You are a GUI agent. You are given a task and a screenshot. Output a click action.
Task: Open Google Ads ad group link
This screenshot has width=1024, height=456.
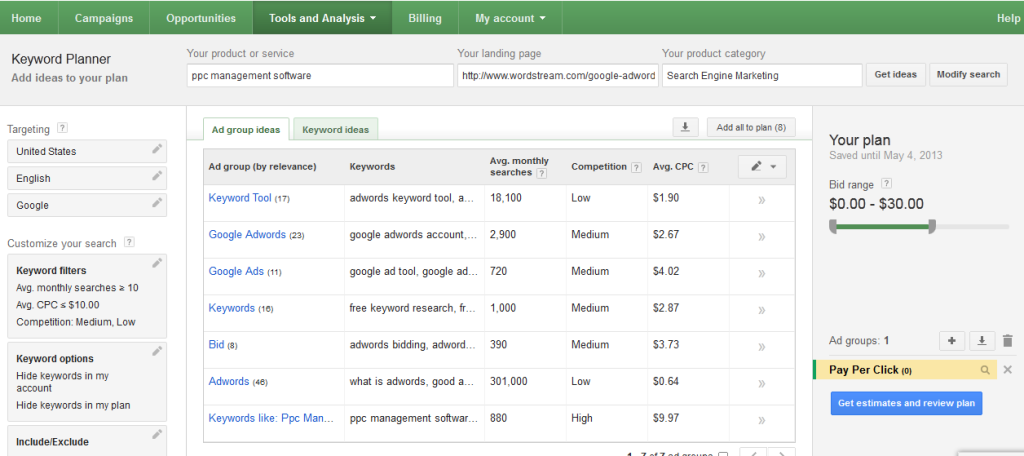[x=236, y=271]
